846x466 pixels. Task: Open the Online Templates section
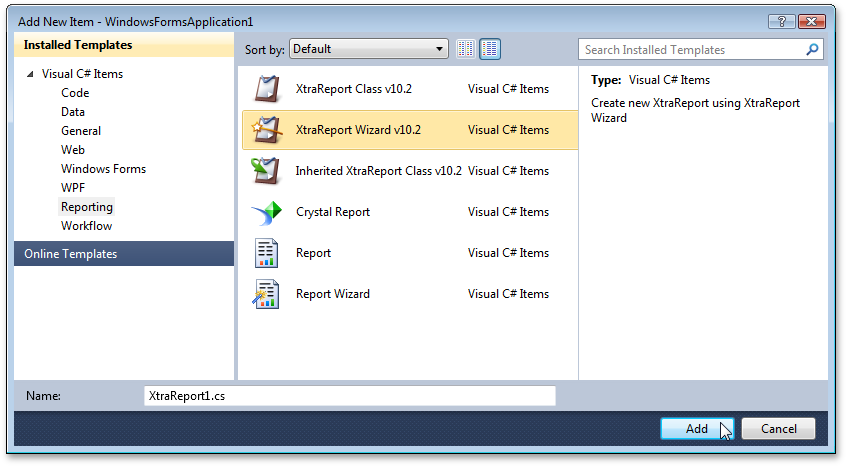pyautogui.click(x=124, y=253)
